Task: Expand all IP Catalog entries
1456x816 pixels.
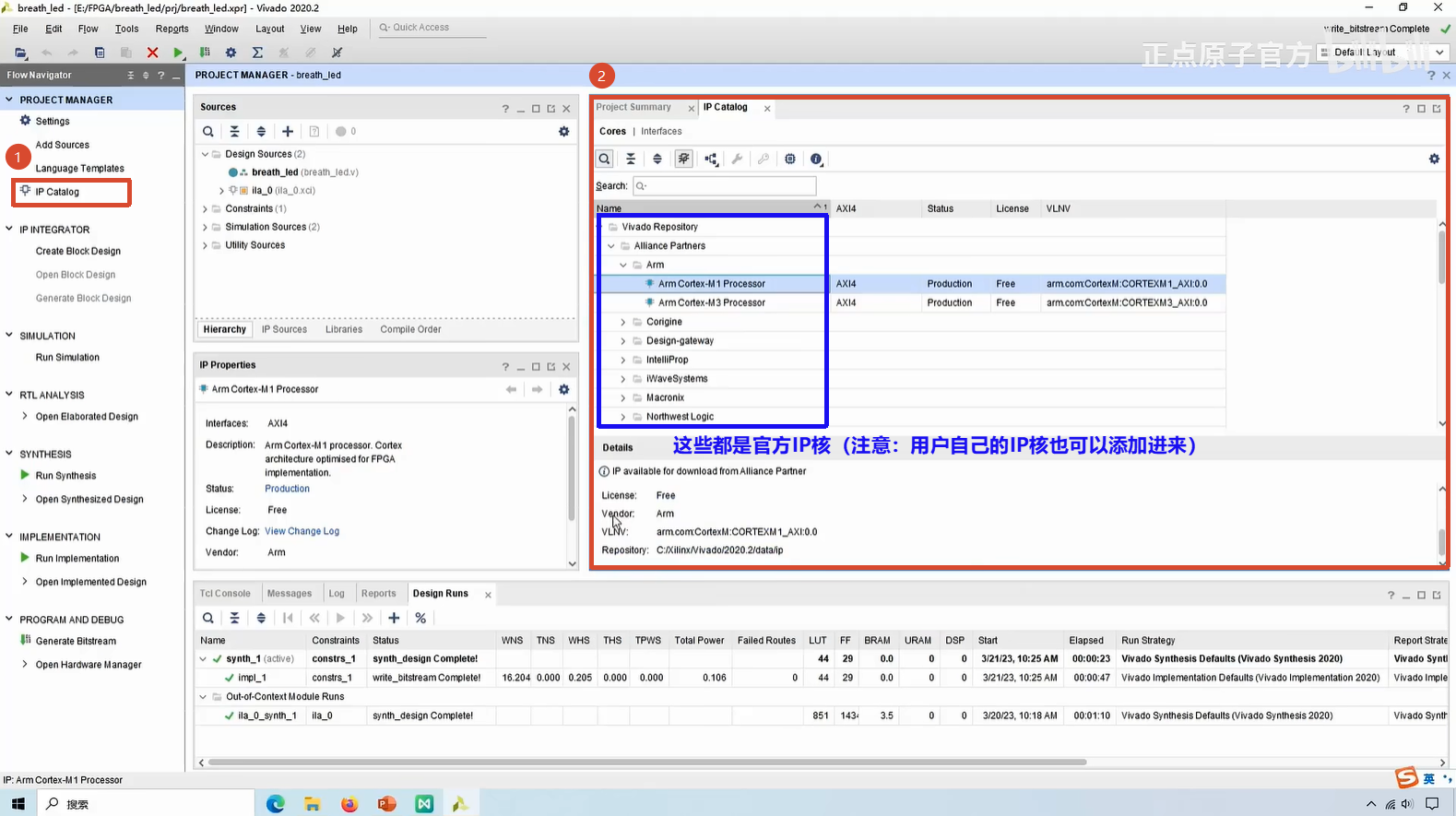Action: [x=657, y=159]
